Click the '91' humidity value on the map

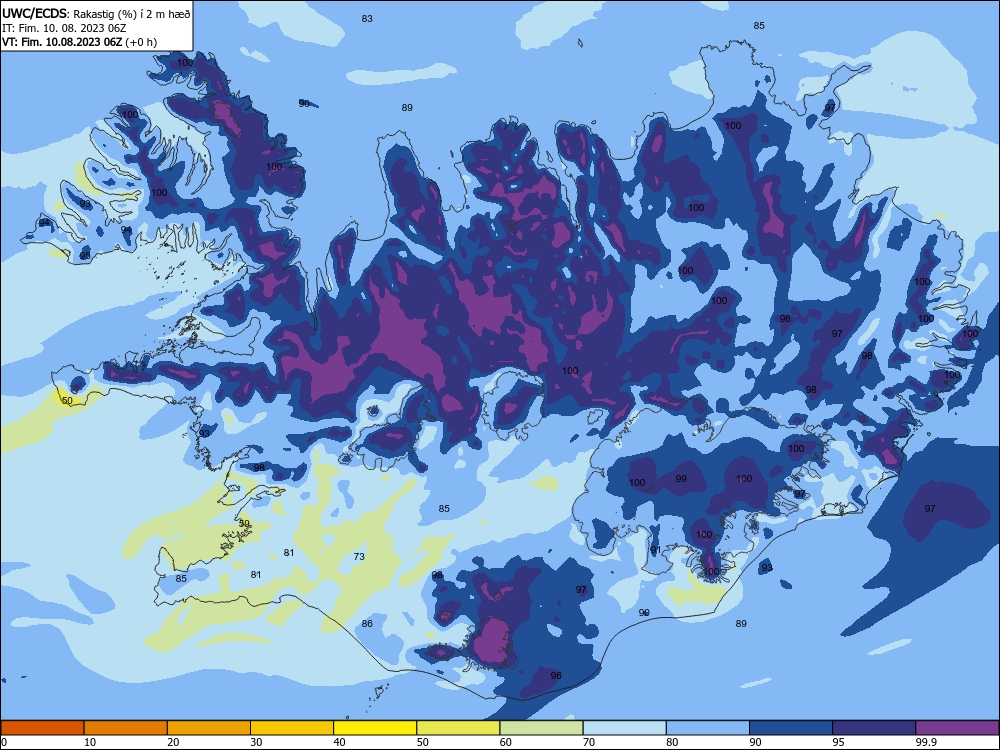(656, 550)
